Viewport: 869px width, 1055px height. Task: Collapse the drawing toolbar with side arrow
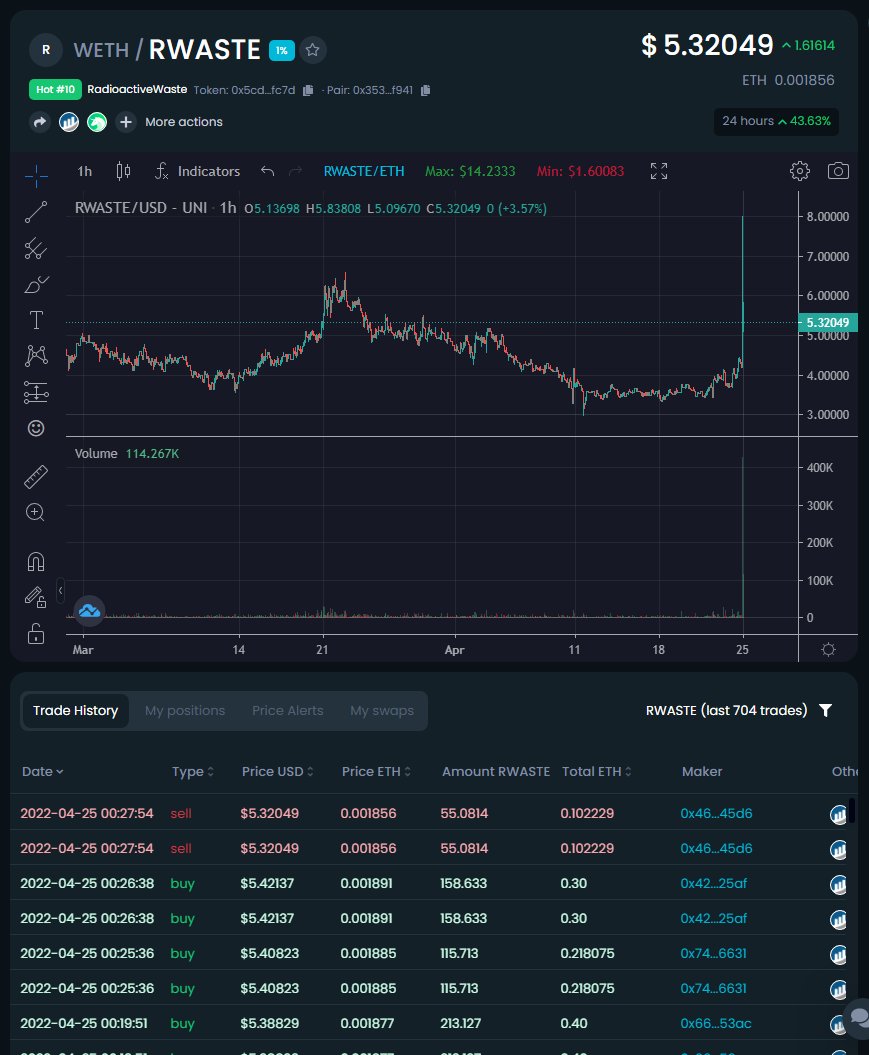pos(61,591)
